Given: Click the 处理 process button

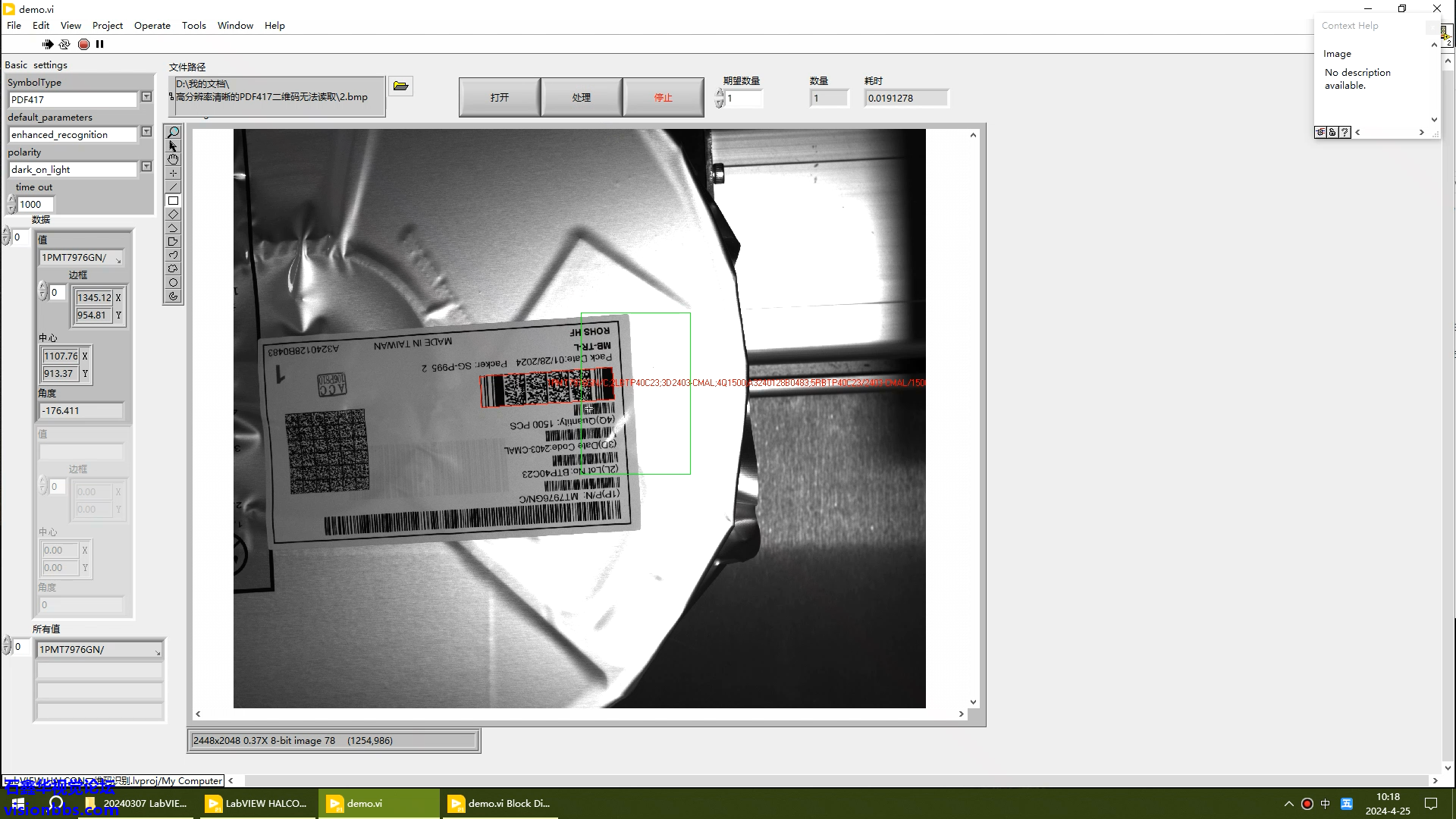Looking at the screenshot, I should (x=581, y=97).
